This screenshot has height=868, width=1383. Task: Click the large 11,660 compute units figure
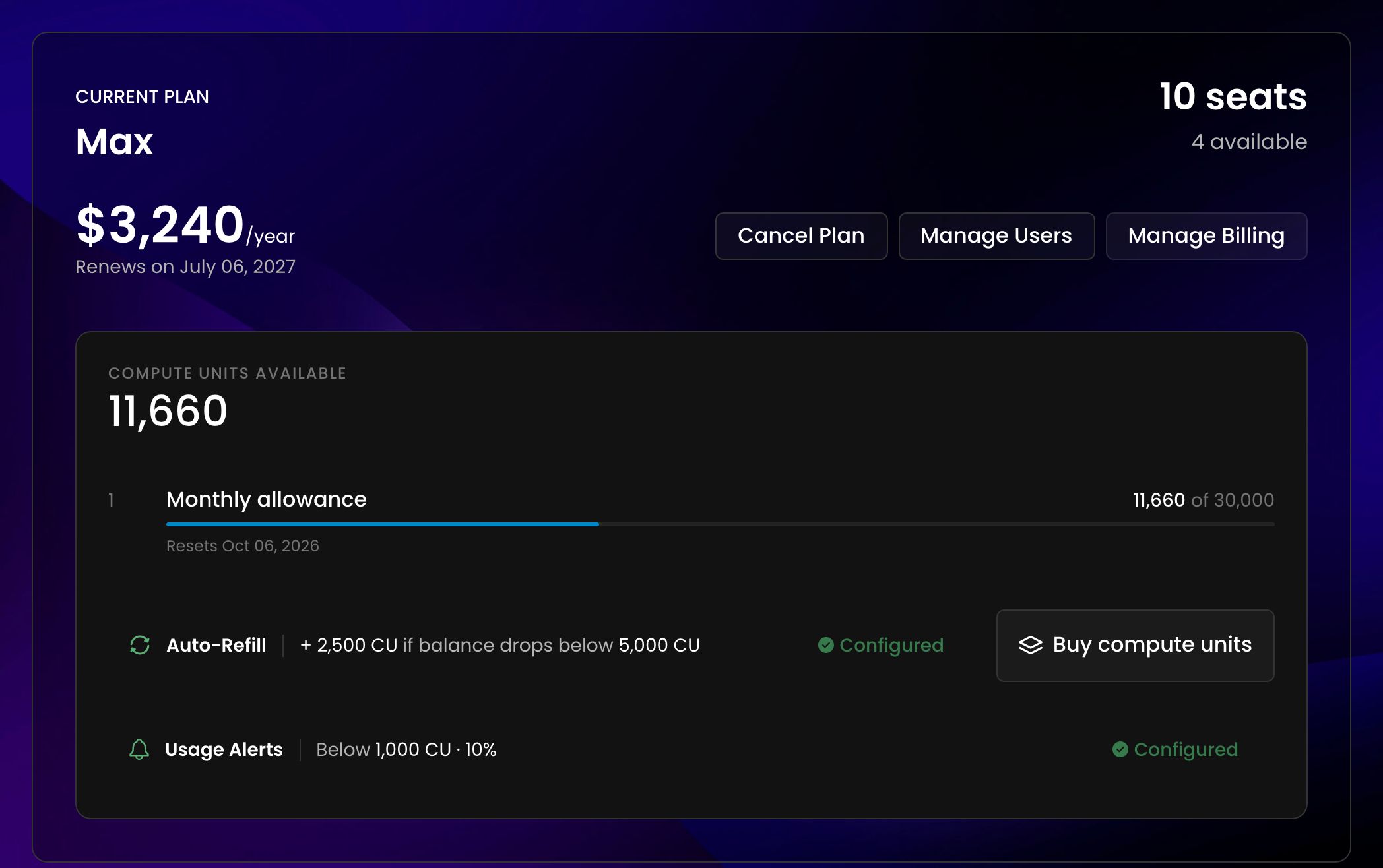tap(168, 411)
